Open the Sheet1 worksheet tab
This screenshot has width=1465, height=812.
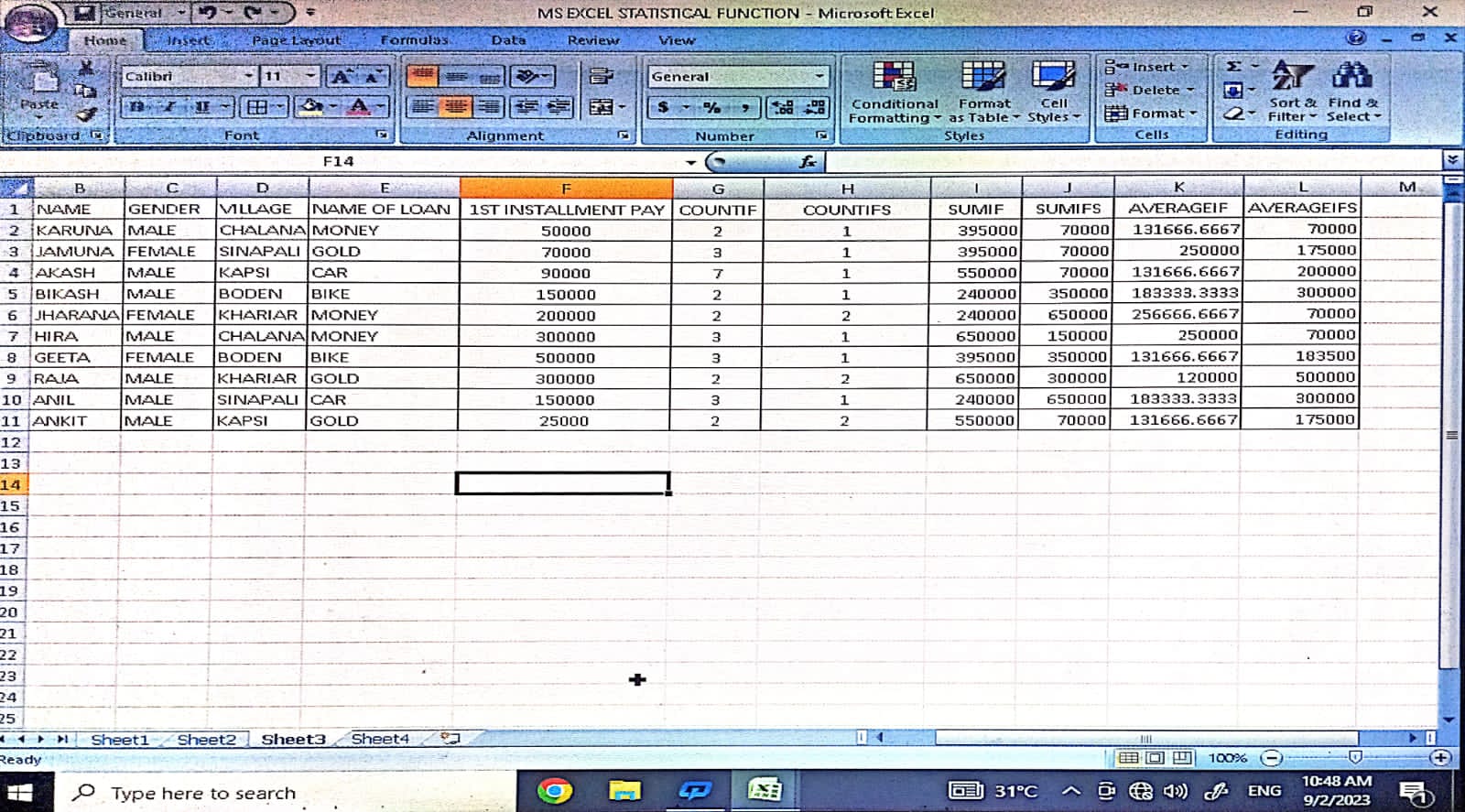(119, 739)
